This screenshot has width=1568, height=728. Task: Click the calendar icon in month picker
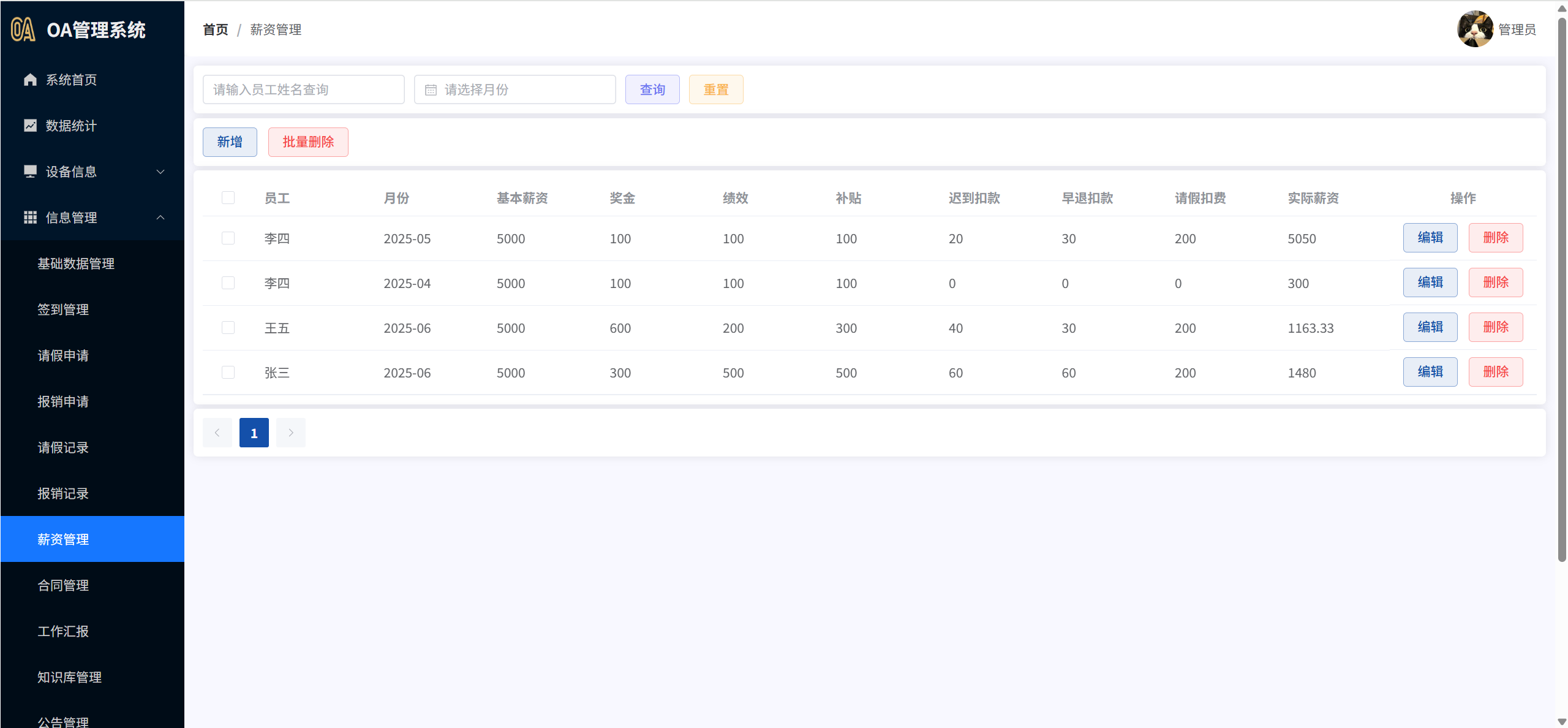(431, 90)
